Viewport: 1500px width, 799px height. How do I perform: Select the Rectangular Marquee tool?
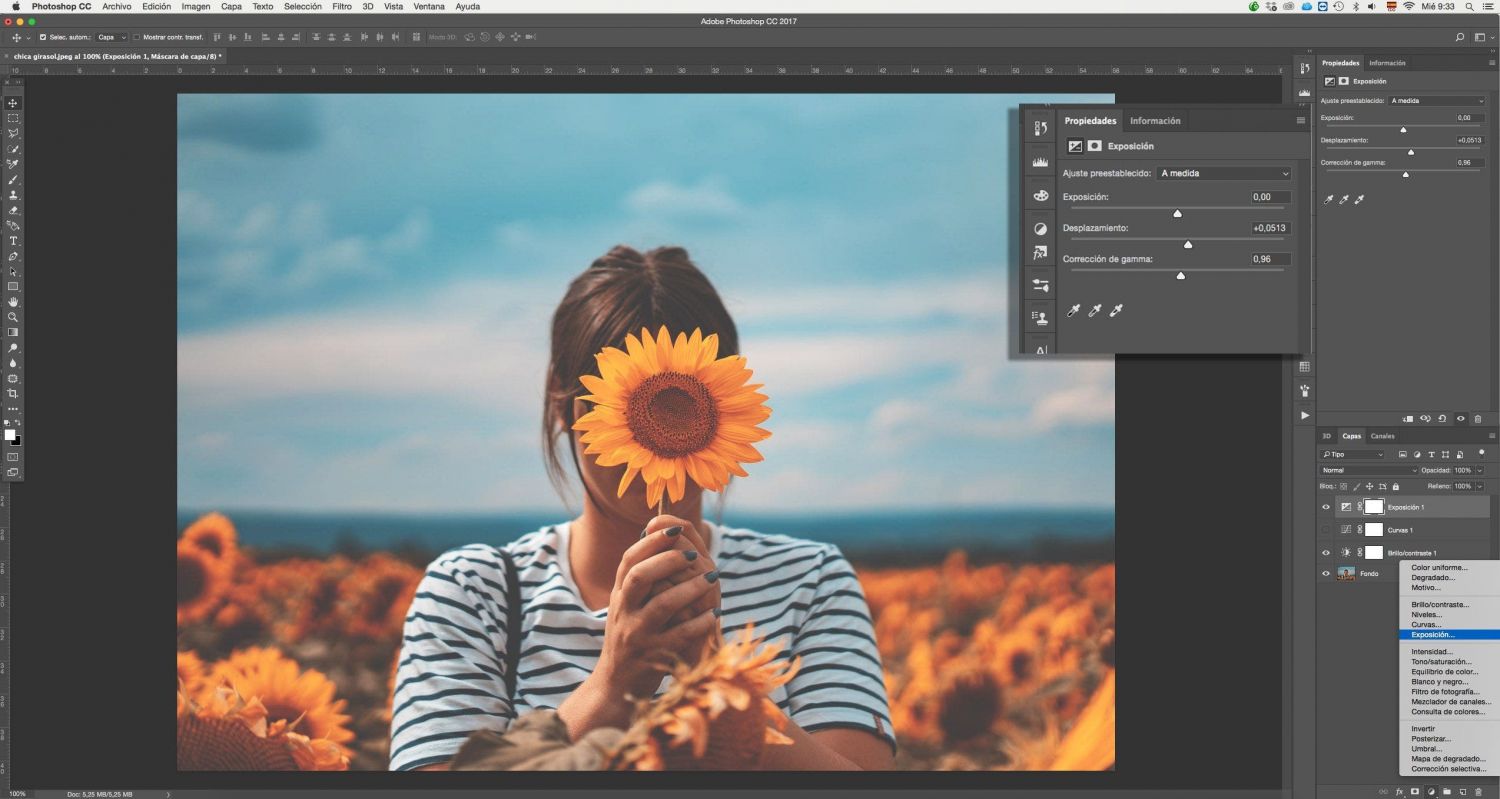[13, 118]
